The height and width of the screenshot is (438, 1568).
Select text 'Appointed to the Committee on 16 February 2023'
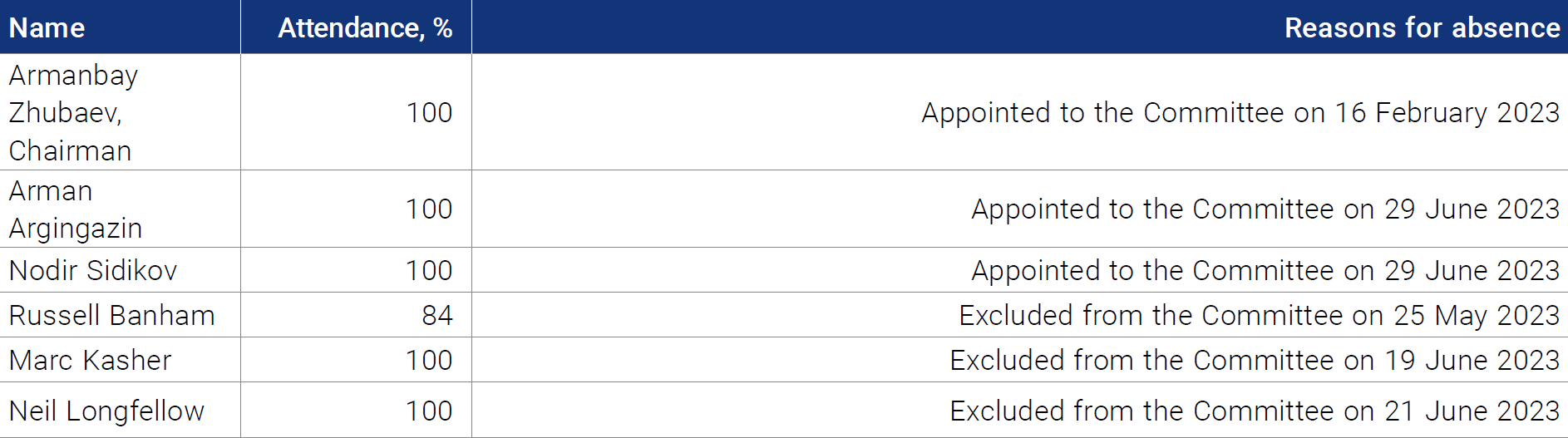(1240, 113)
